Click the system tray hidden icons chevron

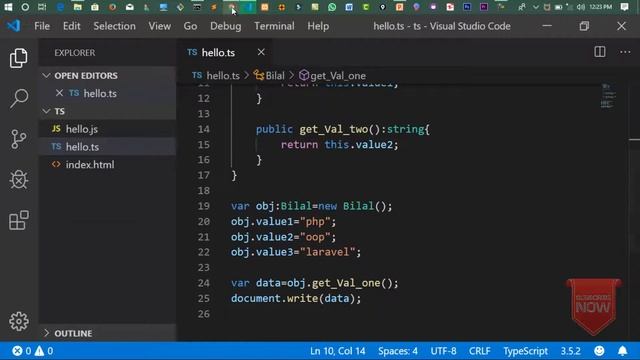point(536,7)
